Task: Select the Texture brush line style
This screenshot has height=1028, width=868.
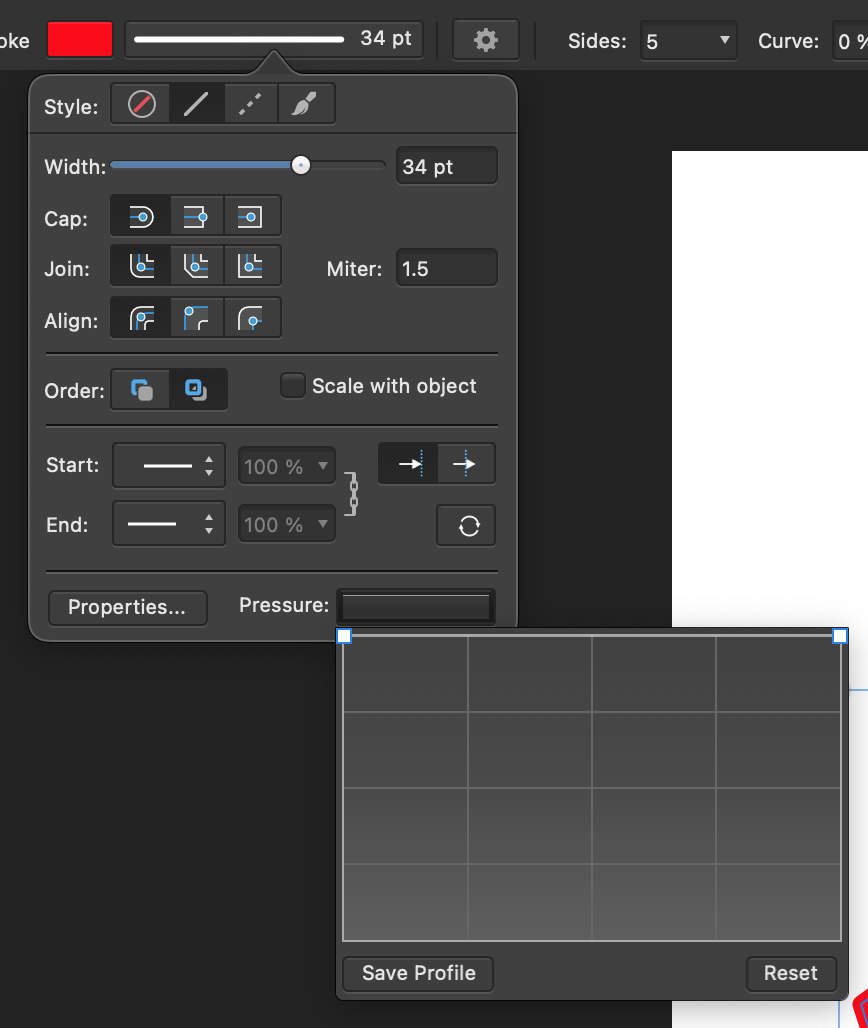Action: point(306,104)
